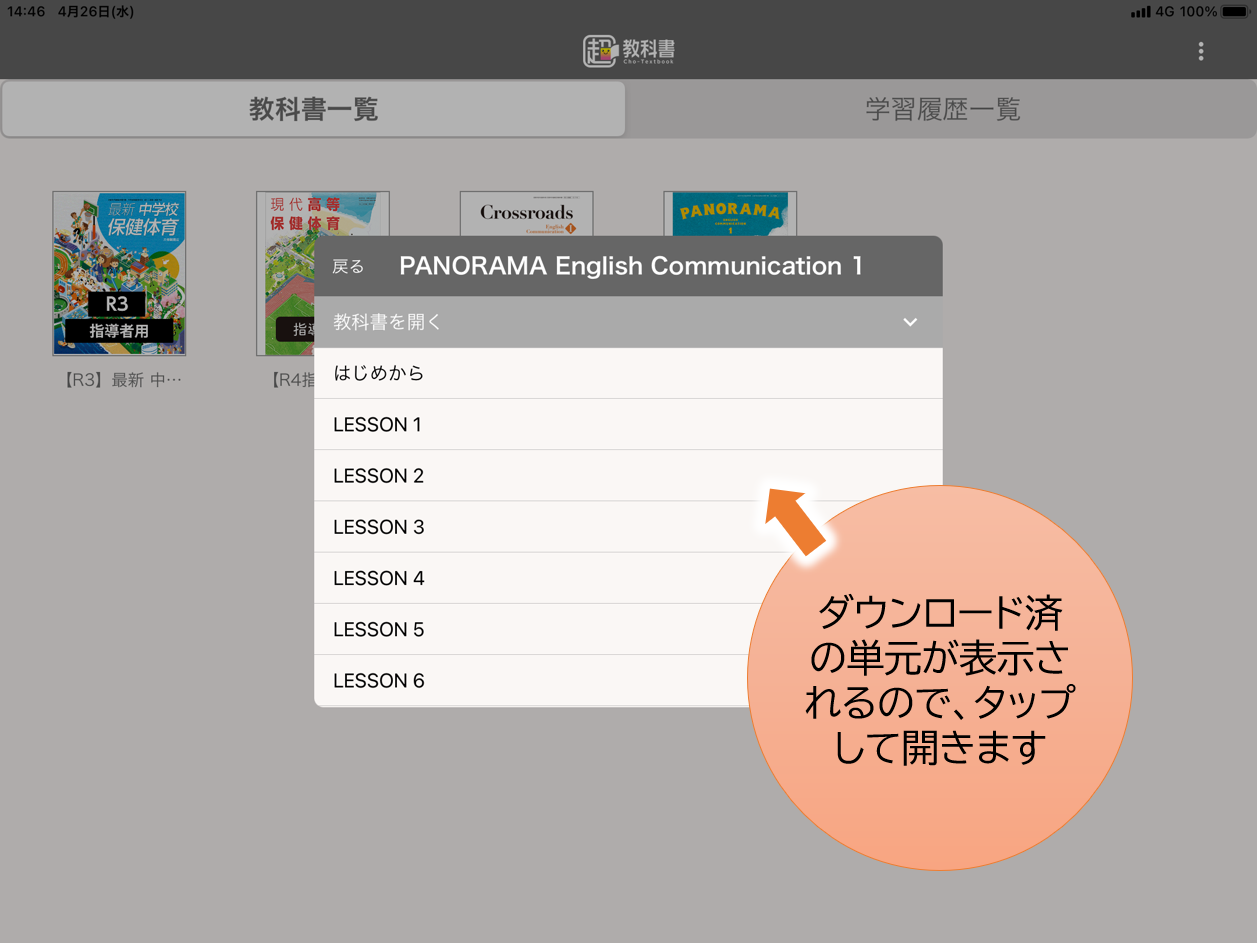The height and width of the screenshot is (943, 1257).
Task: Tap the 教科書を開く section header label
Action: point(387,322)
